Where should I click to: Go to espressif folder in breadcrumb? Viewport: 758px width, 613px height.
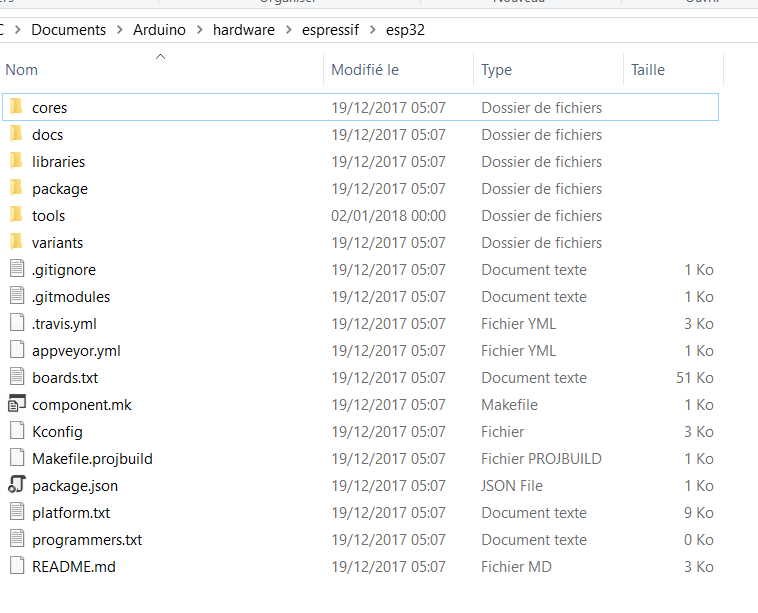pos(330,30)
